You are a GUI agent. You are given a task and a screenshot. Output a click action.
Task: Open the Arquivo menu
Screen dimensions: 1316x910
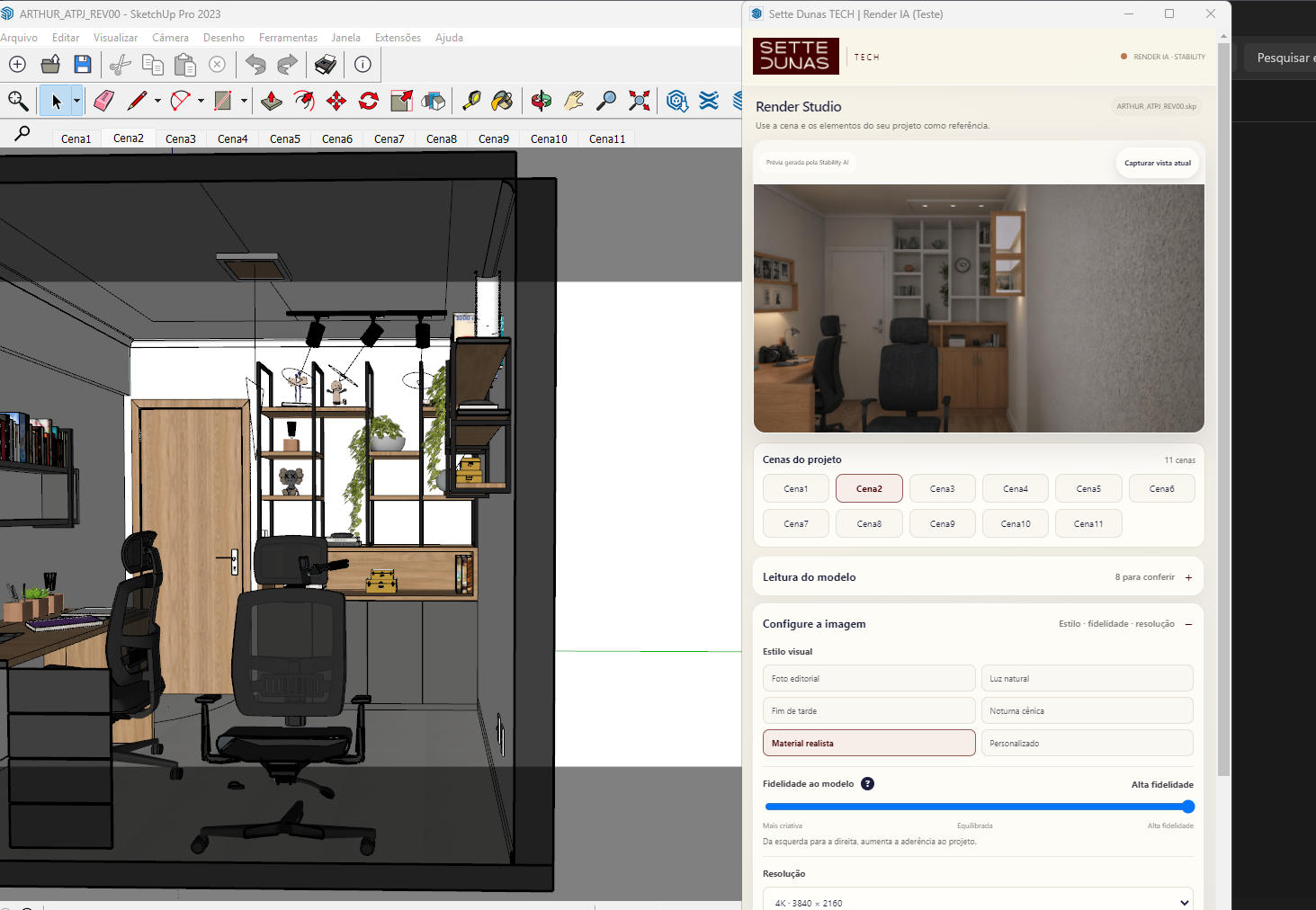click(19, 38)
